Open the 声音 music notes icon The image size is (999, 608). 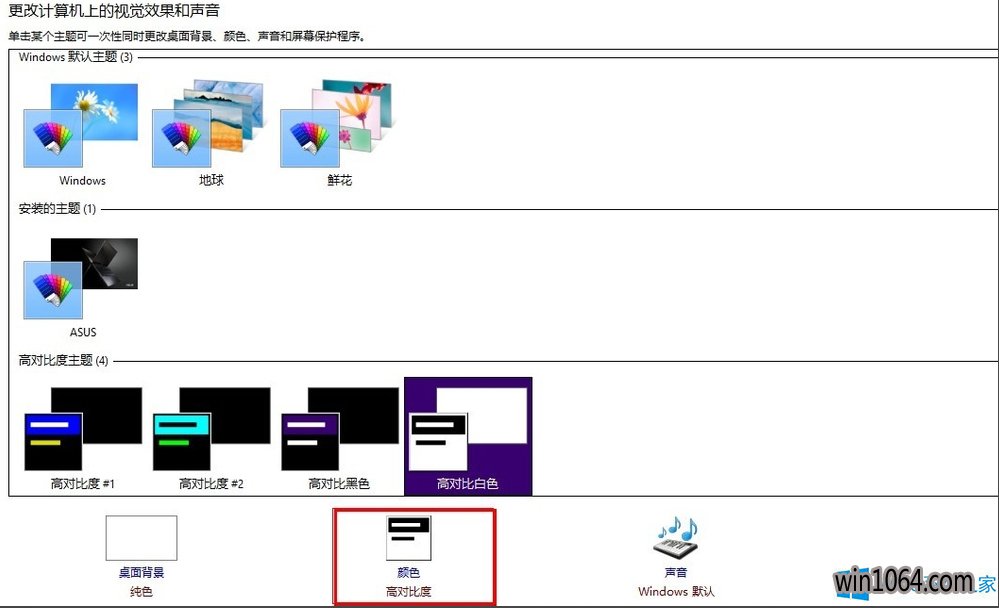pyautogui.click(x=676, y=537)
